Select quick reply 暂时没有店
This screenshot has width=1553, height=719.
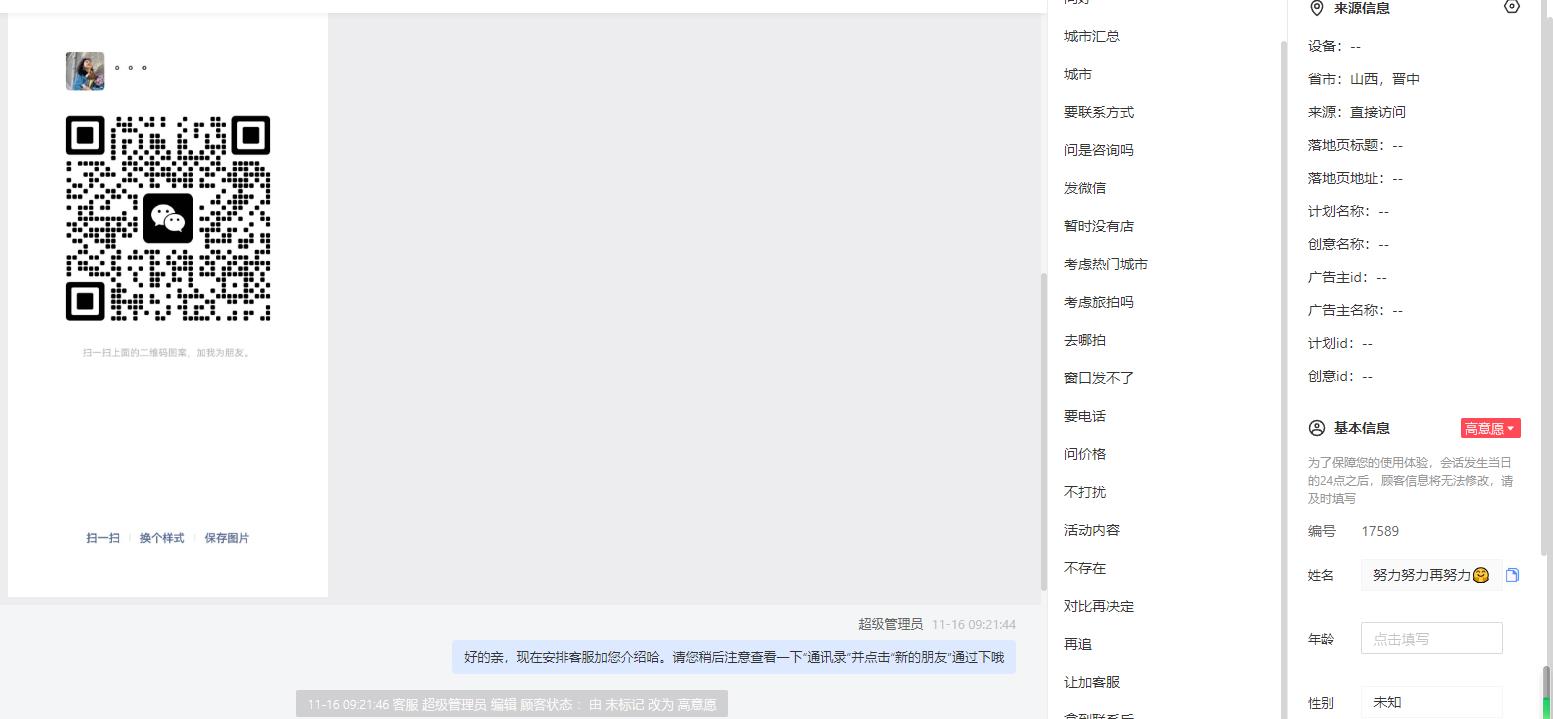tap(1099, 226)
